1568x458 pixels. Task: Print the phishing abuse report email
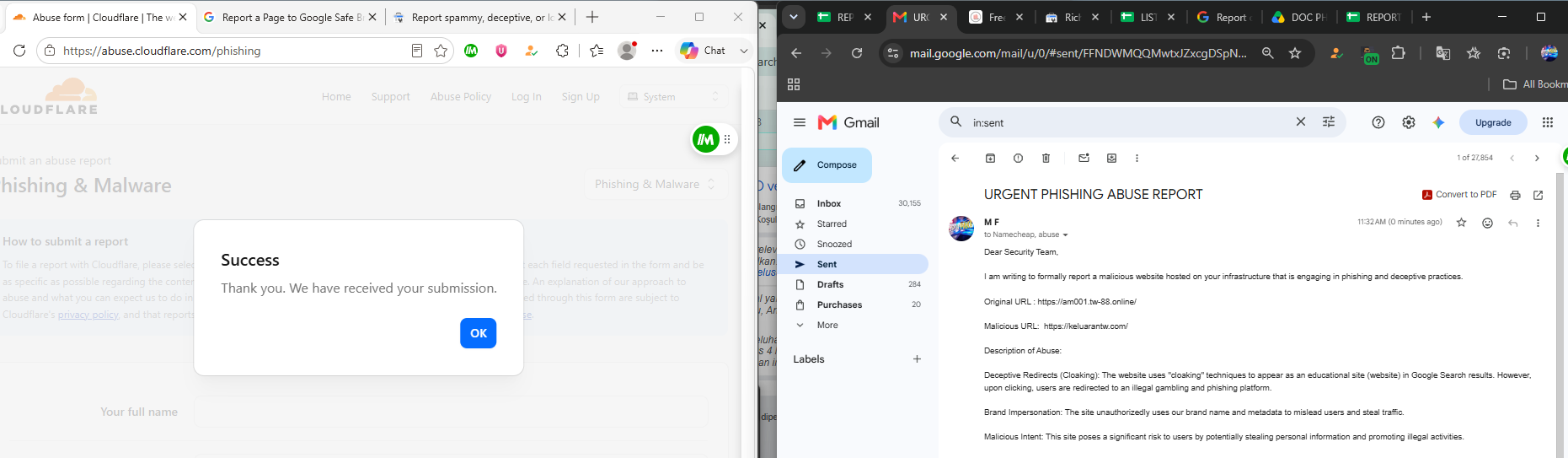click(x=1515, y=195)
